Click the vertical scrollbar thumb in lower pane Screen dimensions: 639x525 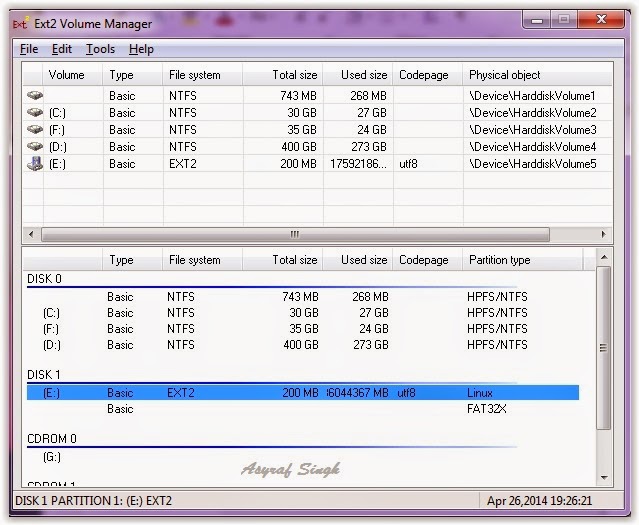[604, 348]
